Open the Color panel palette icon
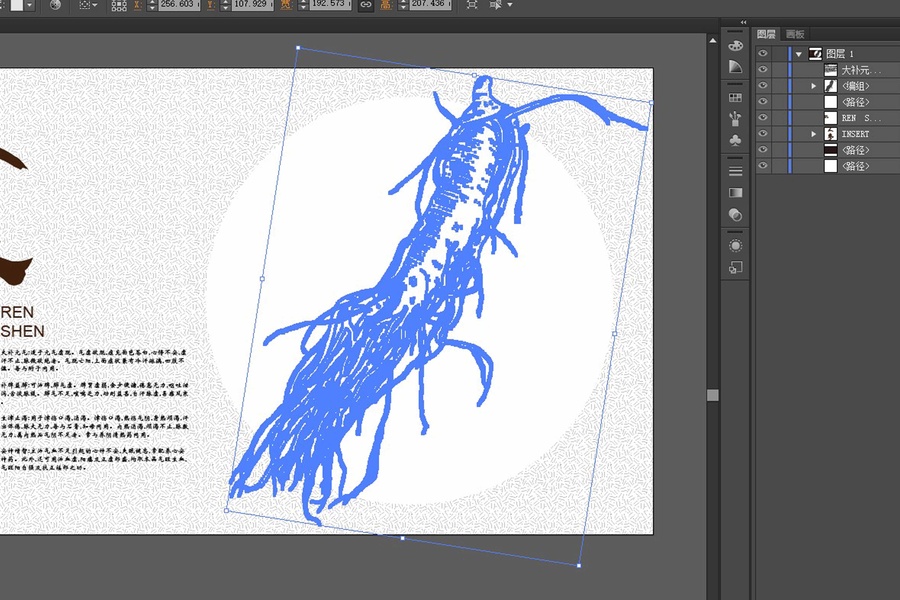This screenshot has width=900, height=600. coord(735,45)
